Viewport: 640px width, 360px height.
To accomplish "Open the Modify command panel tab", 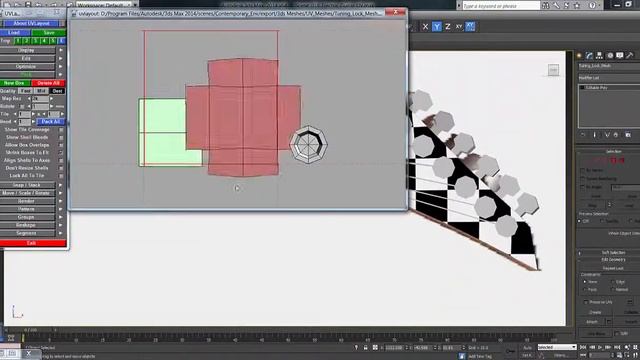I will point(589,56).
